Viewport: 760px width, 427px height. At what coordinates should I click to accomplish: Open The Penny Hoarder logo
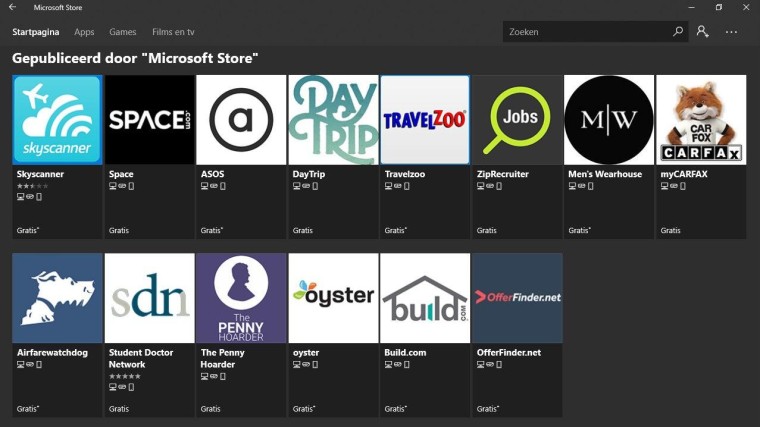241,298
